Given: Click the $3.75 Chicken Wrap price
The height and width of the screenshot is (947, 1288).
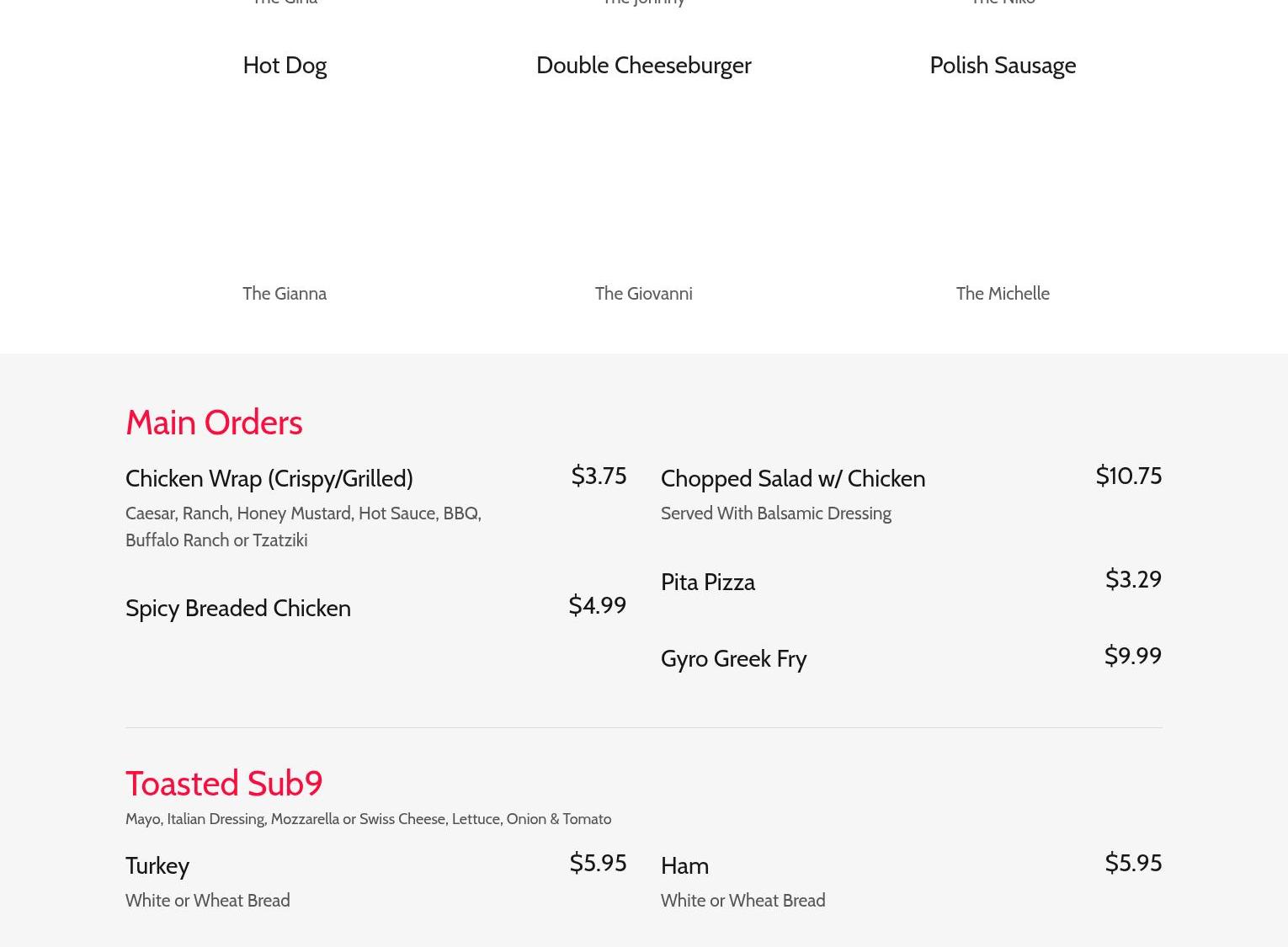Looking at the screenshot, I should 599,476.
